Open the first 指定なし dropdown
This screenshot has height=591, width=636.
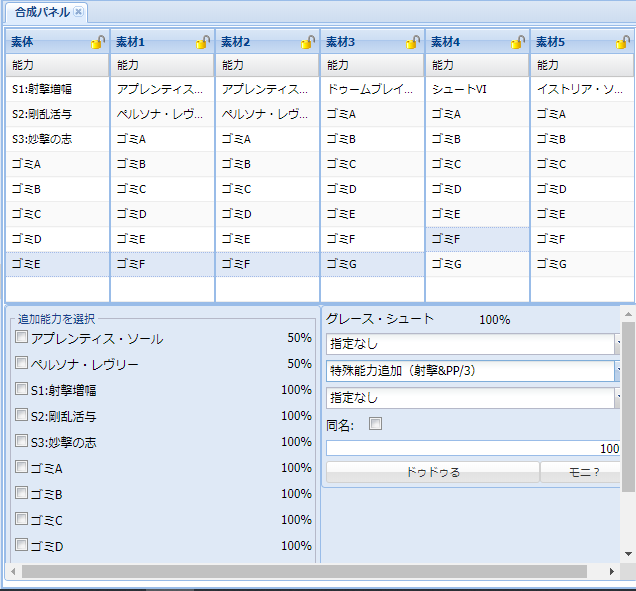pyautogui.click(x=473, y=344)
